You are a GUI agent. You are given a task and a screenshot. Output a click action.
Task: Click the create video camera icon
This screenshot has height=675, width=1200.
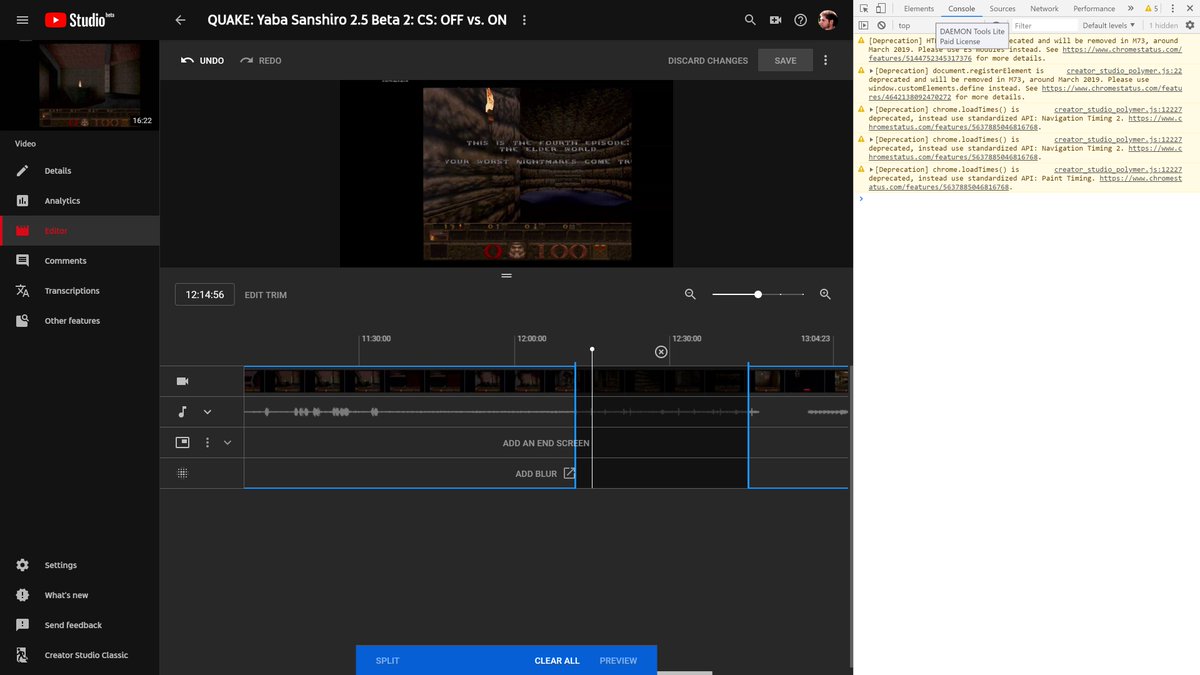coord(775,20)
